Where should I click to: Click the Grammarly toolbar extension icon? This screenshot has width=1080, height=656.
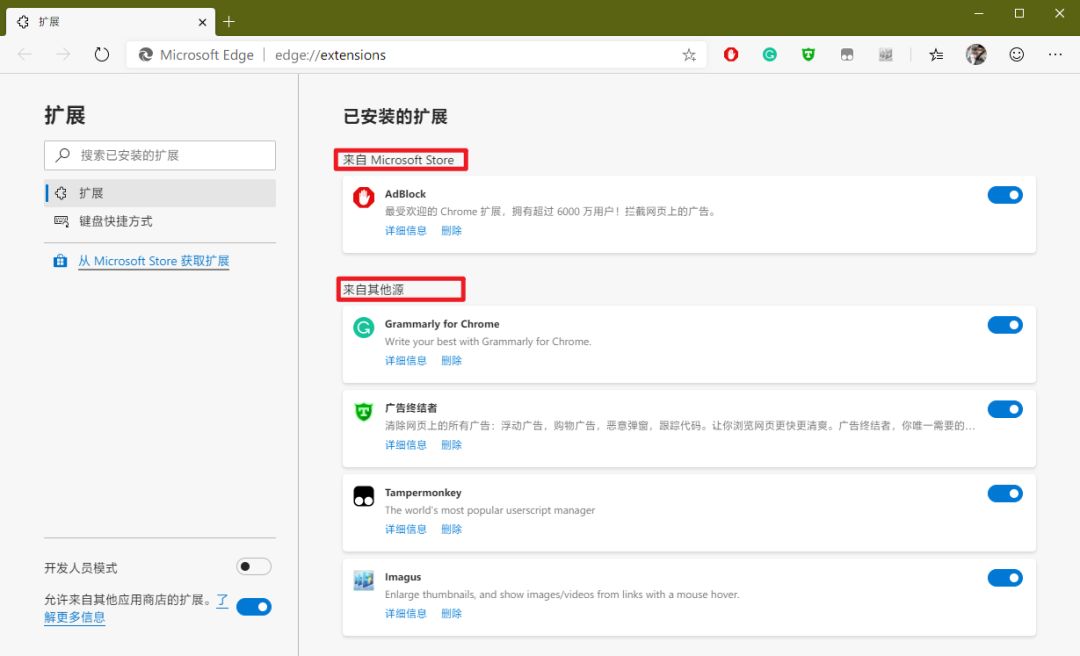tap(769, 54)
